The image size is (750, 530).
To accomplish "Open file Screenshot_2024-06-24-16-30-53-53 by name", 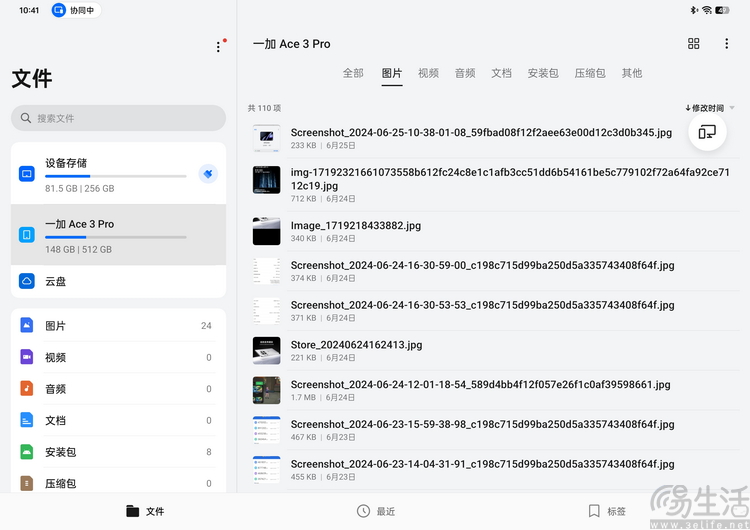I will click(x=483, y=305).
